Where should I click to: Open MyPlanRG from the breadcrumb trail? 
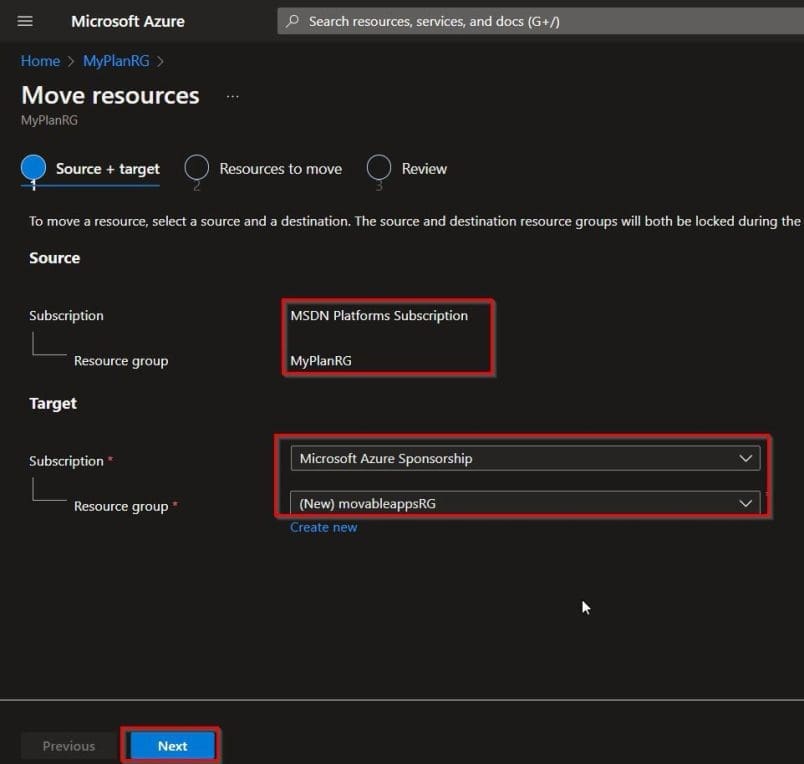click(115, 61)
